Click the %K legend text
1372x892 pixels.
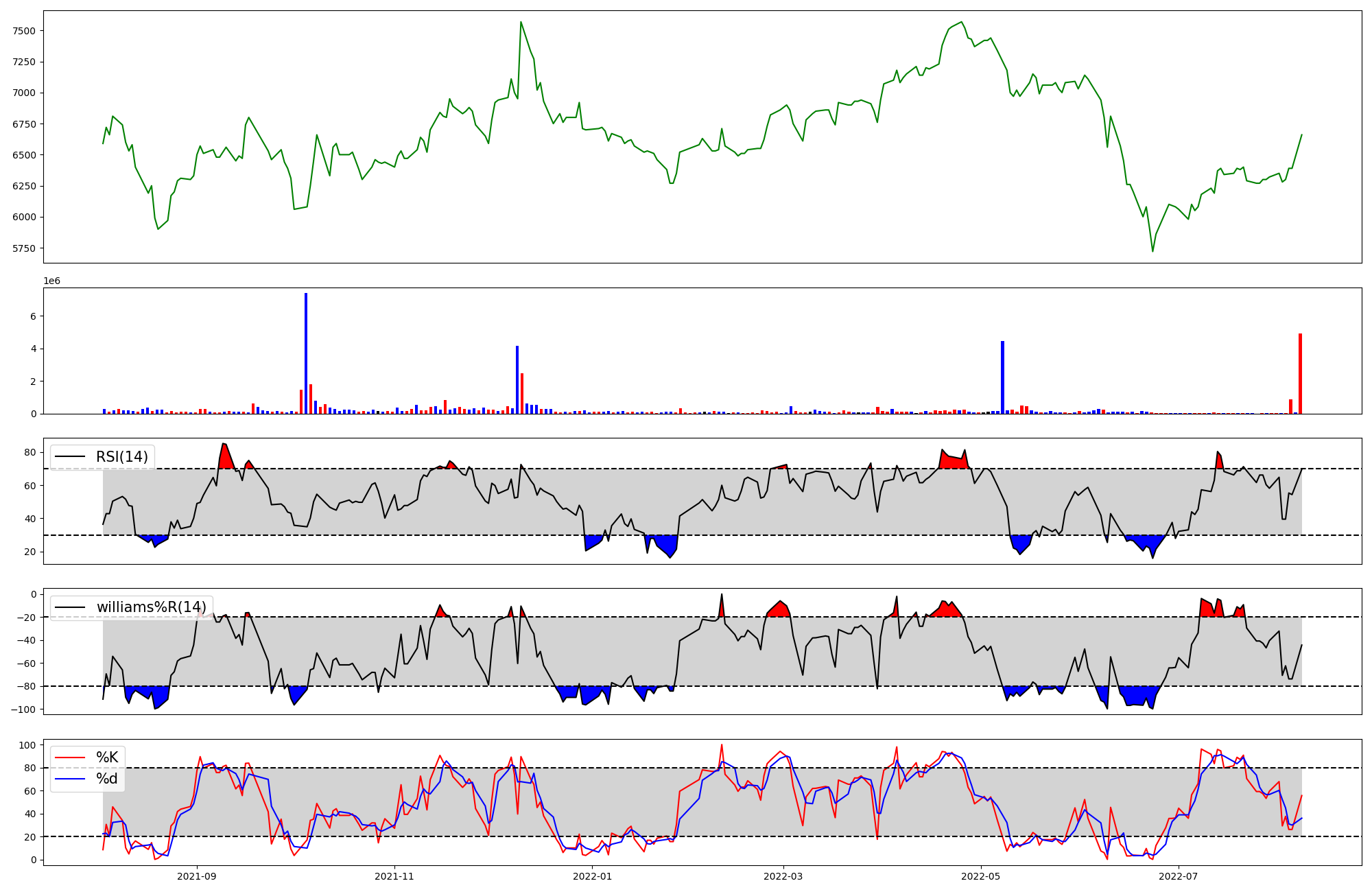pos(106,758)
